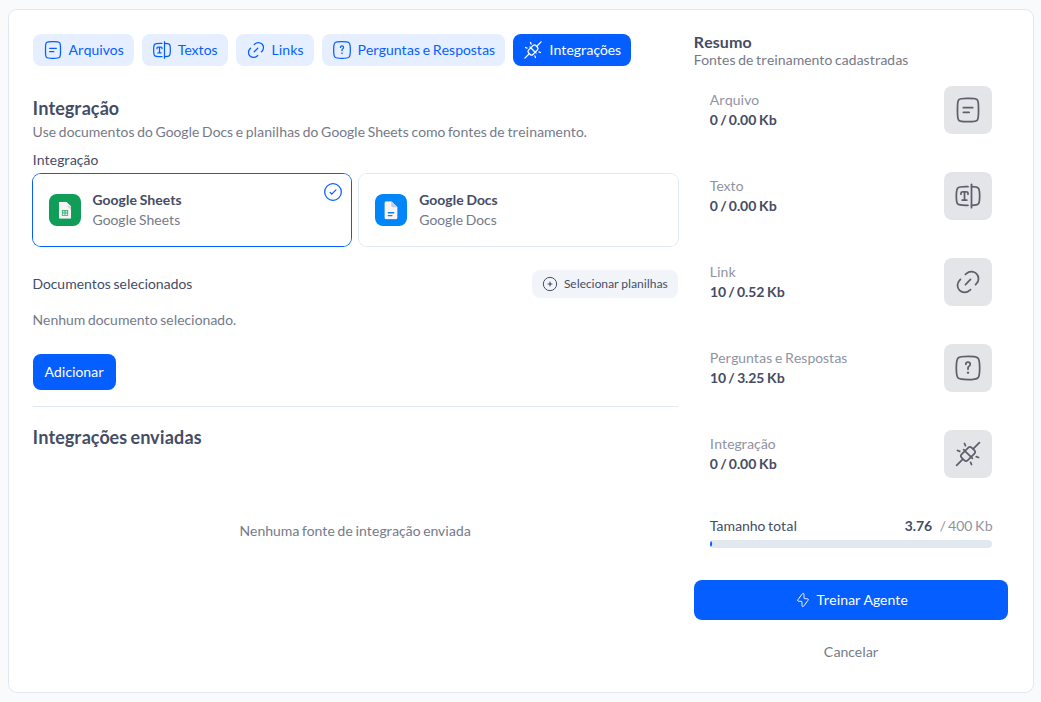
Task: Click 'Nenhuma fonte de integração enviada' message
Action: tap(355, 531)
